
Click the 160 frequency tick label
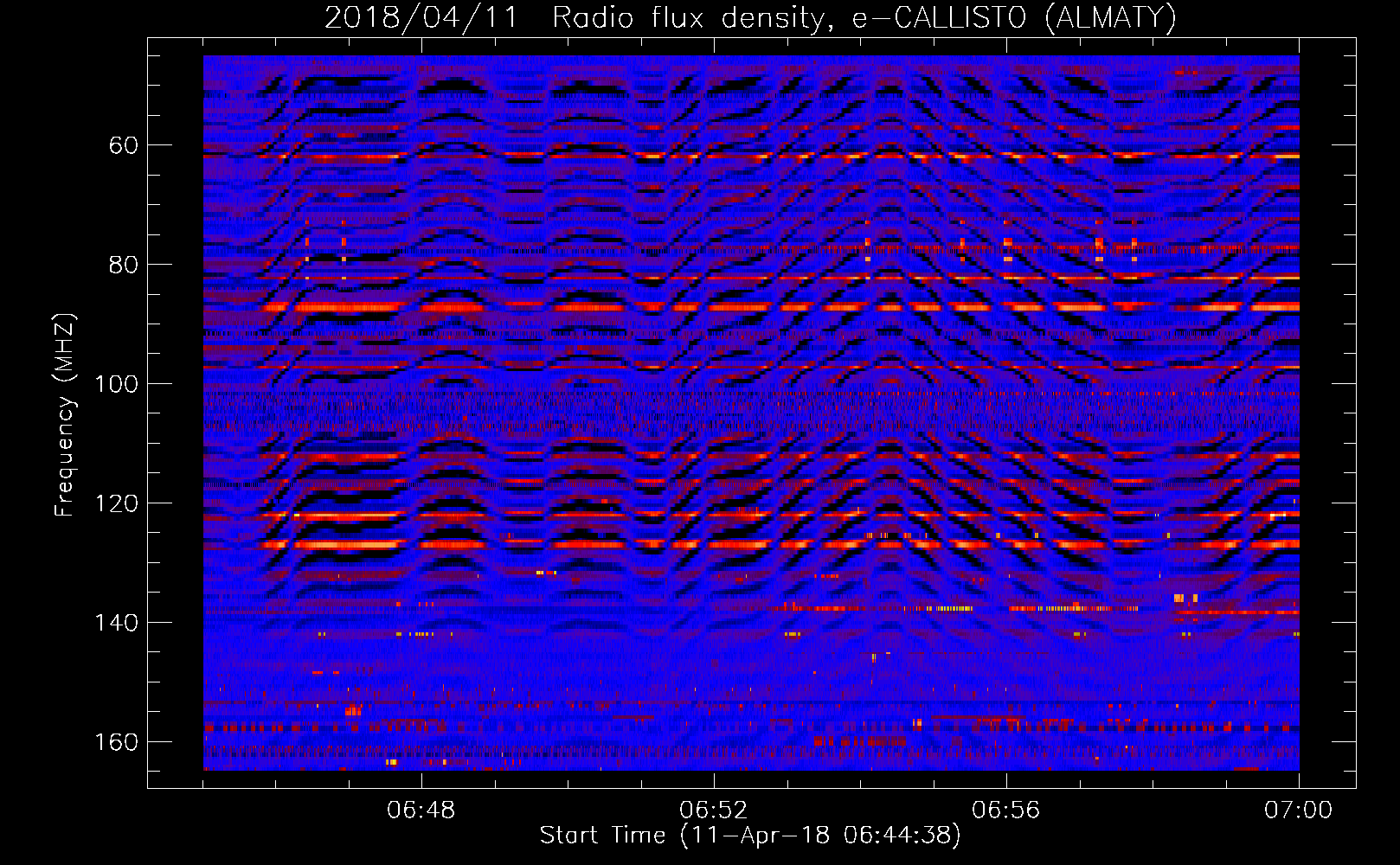(x=117, y=742)
